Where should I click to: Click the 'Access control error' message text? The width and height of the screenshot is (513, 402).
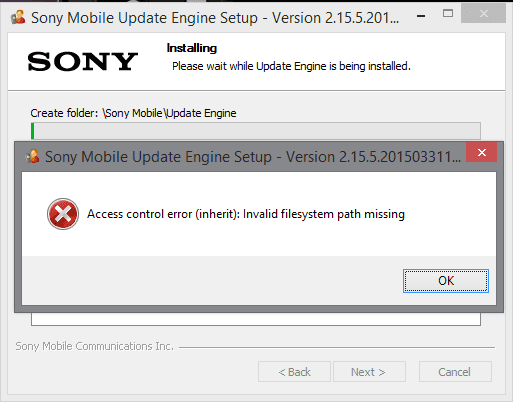click(x=246, y=214)
